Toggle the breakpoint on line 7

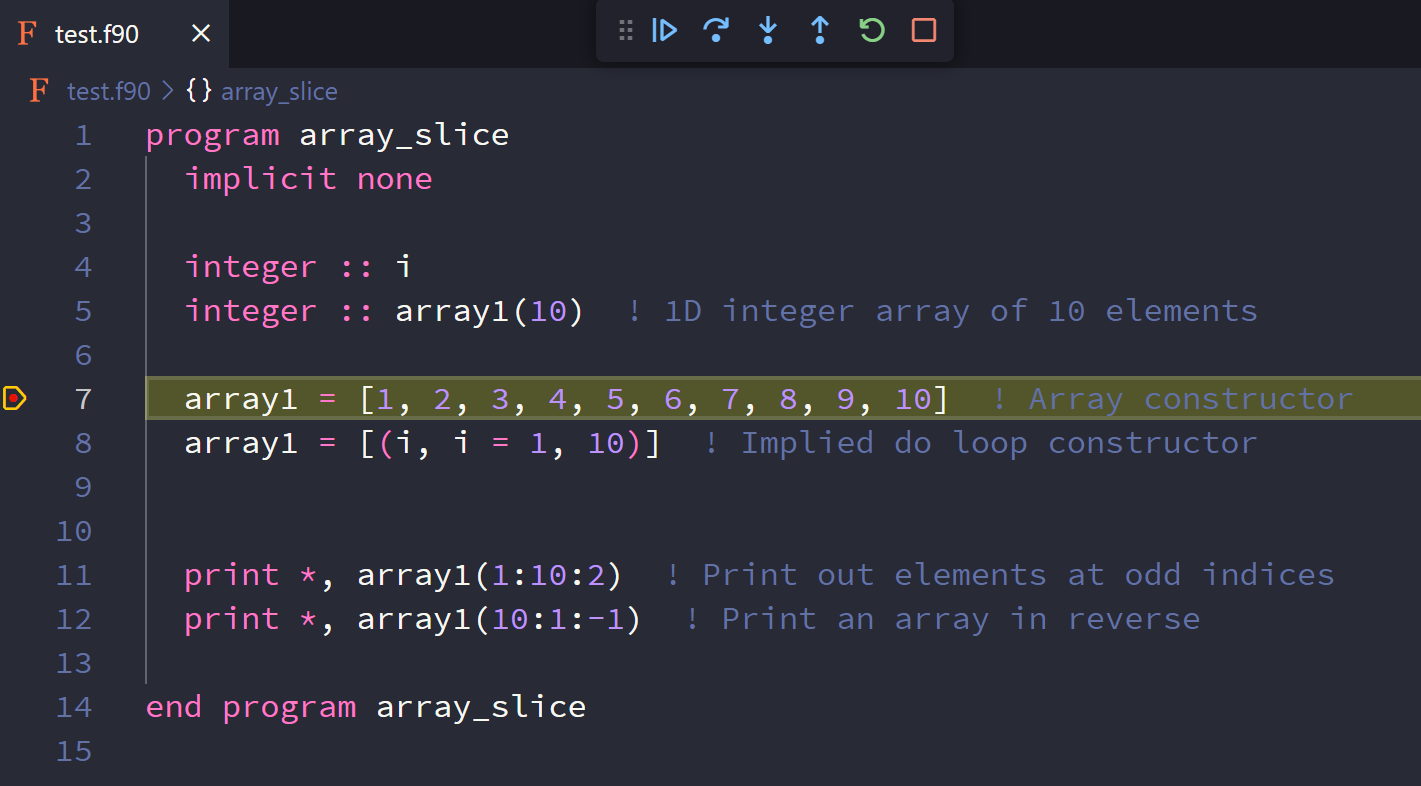coord(14,399)
